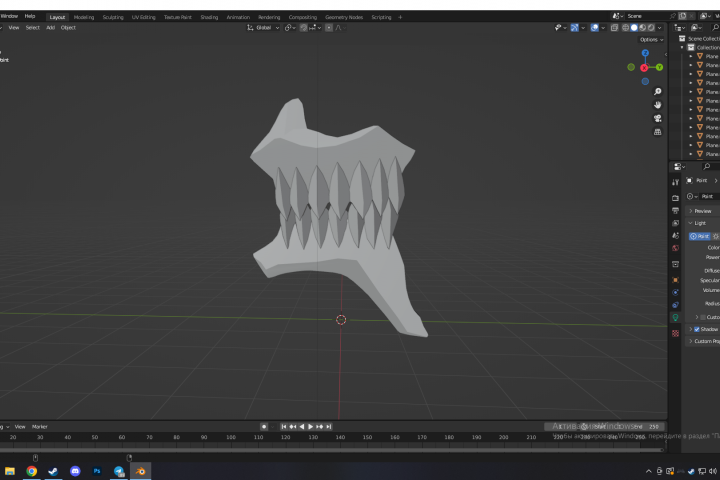Screen dimensions: 720x480
Task: Open the Options dropdown in viewport
Action: click(x=652, y=40)
